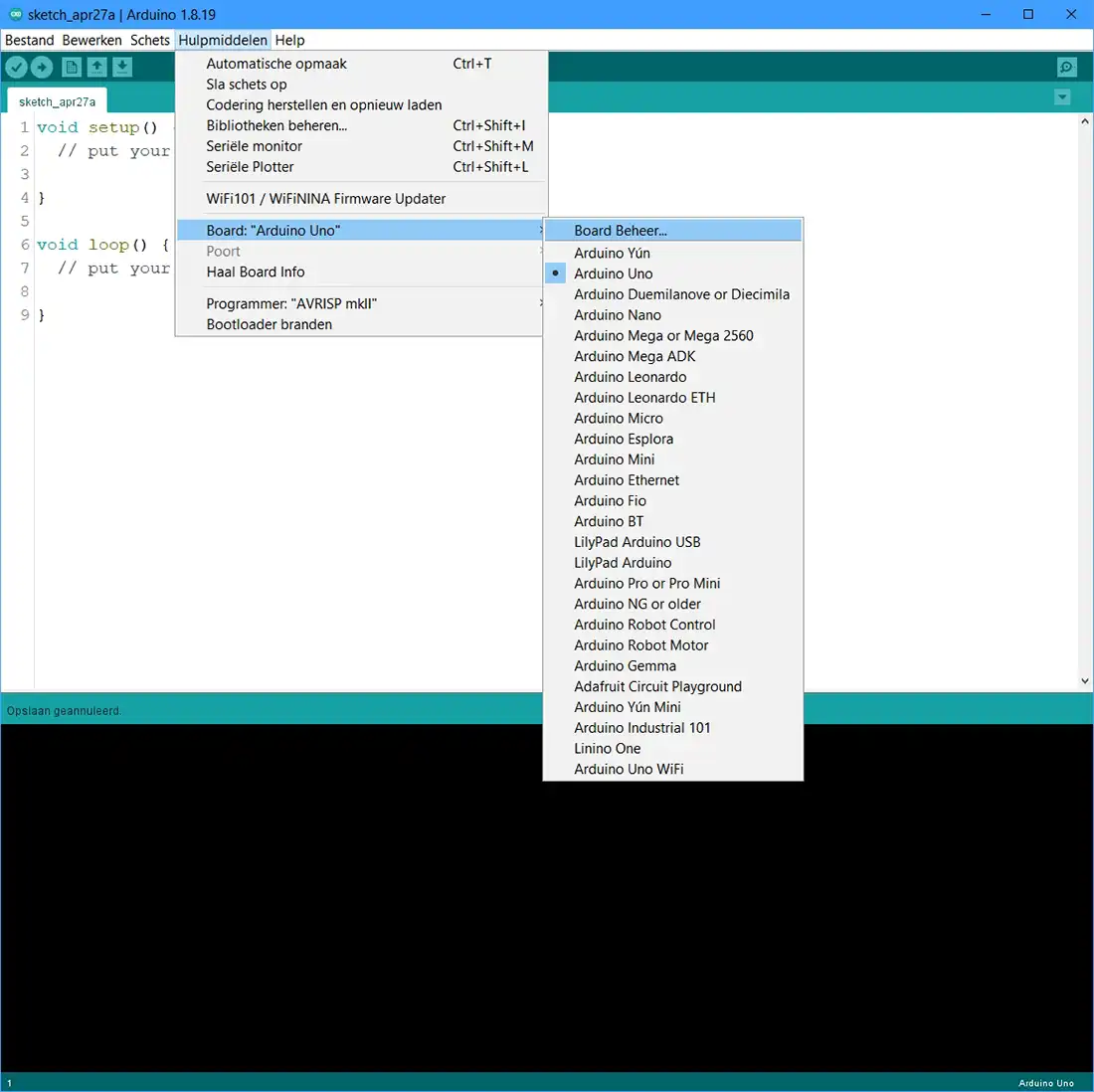Click editor scrollbar down arrow
Screen dimensions: 1094x1092
(1085, 681)
